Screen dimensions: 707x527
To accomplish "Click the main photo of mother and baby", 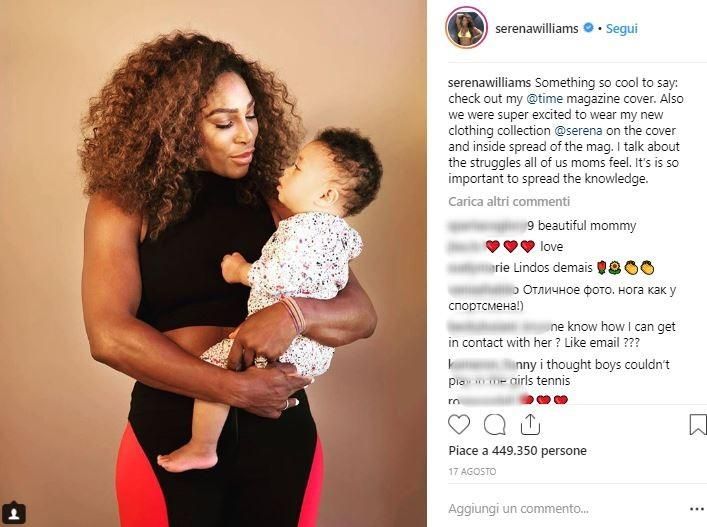I will coord(213,263).
